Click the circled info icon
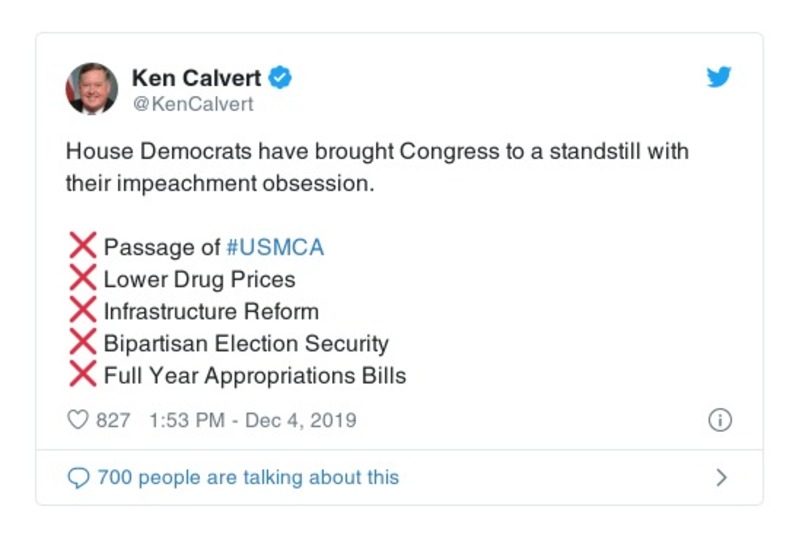The height and width of the screenshot is (538, 799). (720, 420)
